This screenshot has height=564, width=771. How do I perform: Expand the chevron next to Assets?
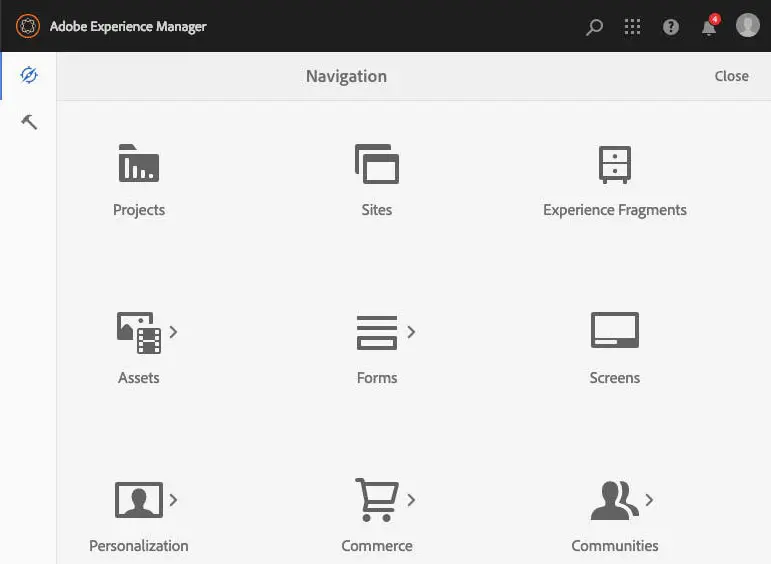pos(174,332)
